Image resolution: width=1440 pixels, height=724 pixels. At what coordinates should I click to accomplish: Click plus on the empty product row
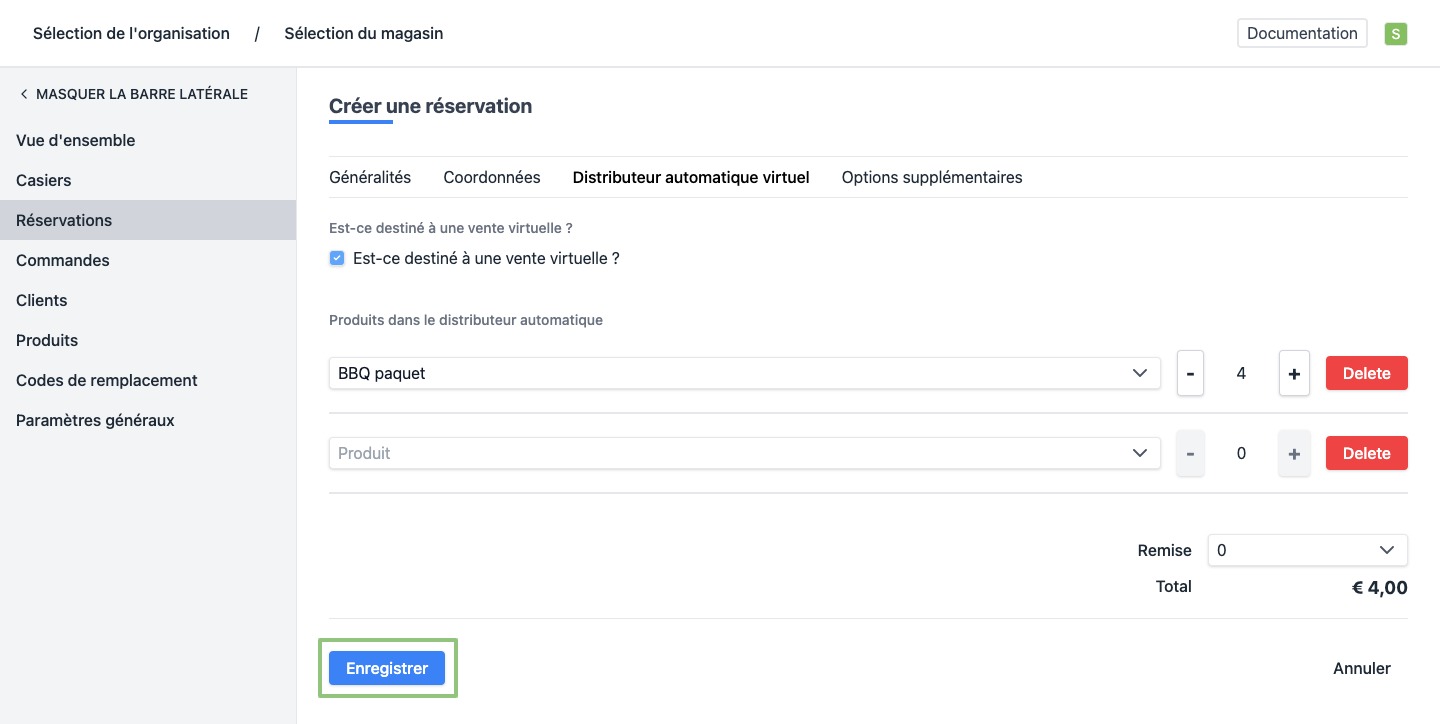point(1294,454)
